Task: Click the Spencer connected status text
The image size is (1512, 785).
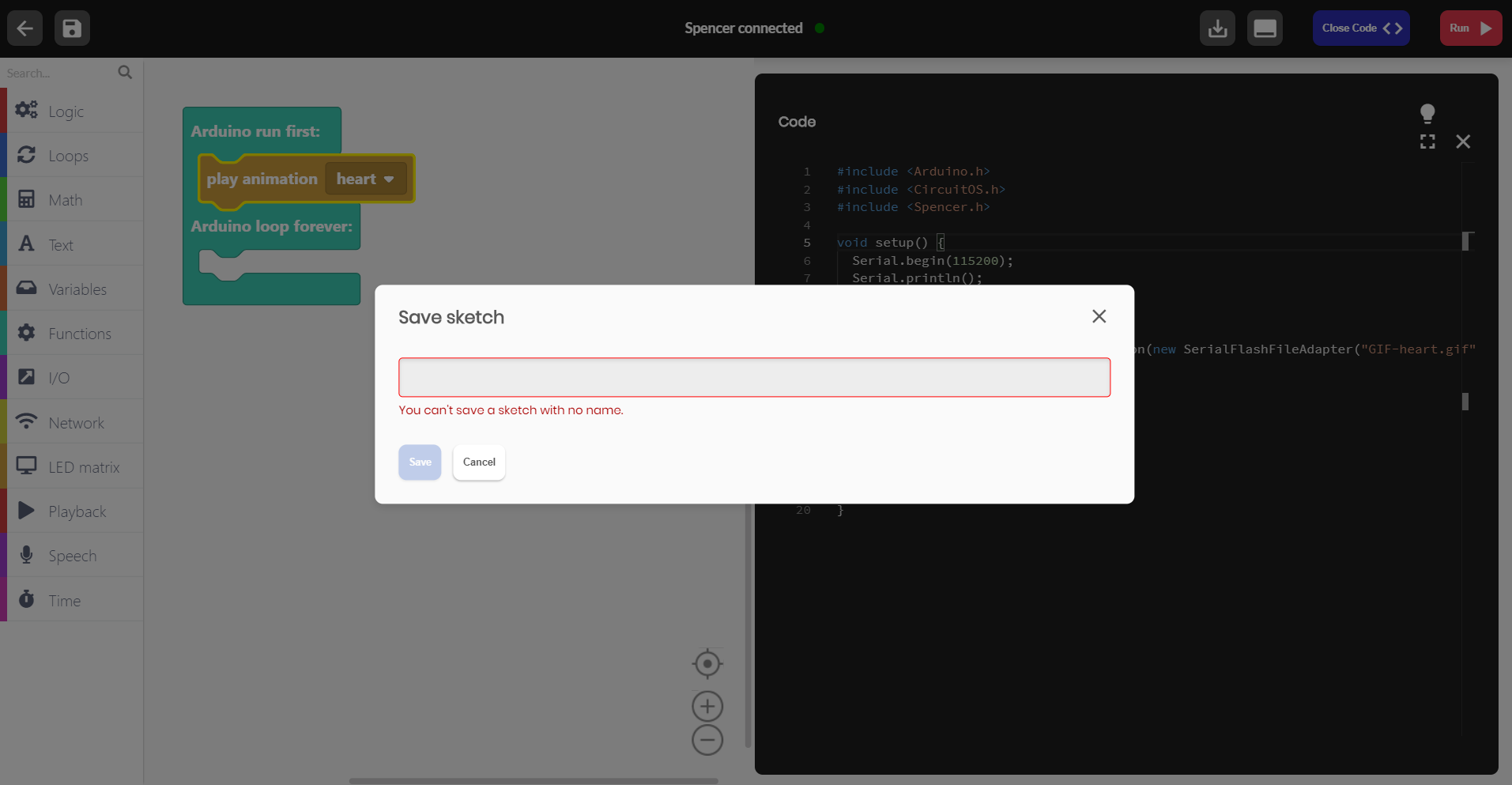Action: coord(744,28)
